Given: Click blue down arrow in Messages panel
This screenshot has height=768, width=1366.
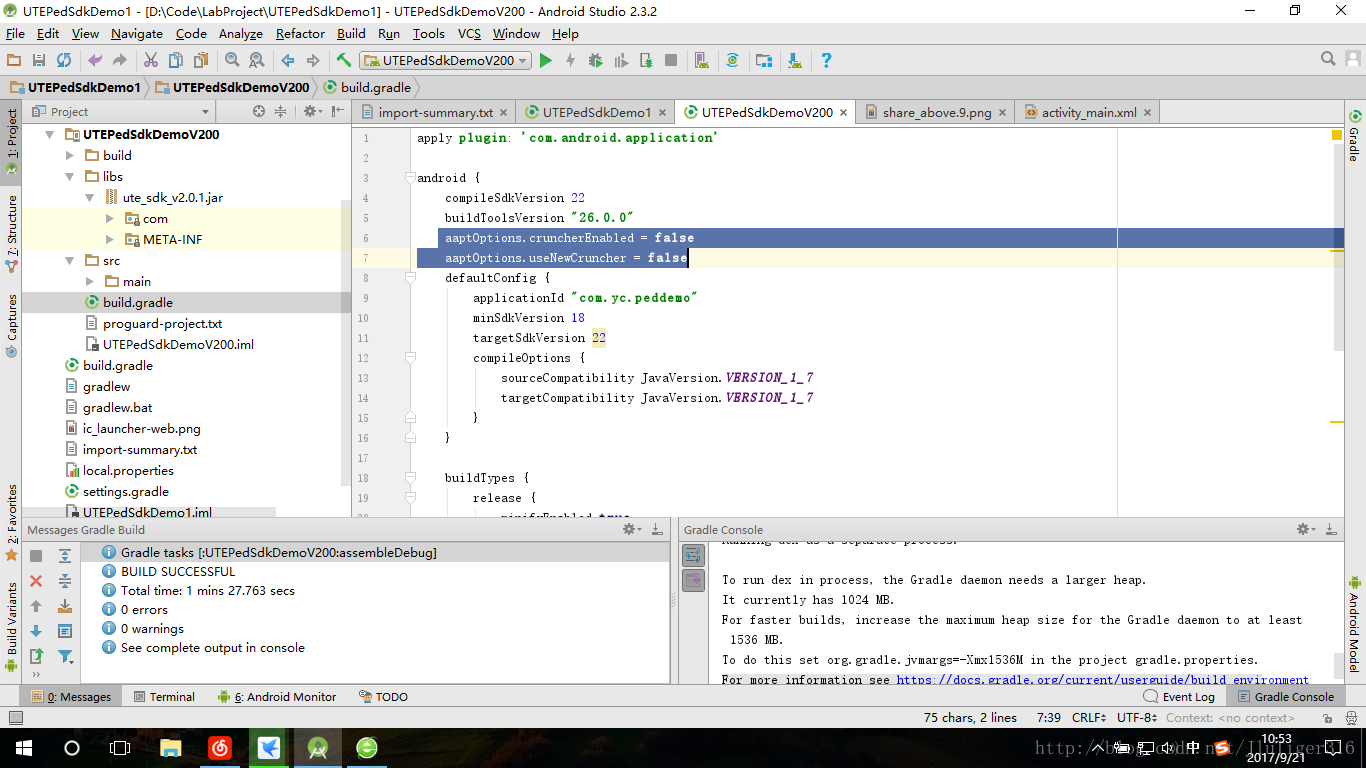Looking at the screenshot, I should pyautogui.click(x=36, y=631).
